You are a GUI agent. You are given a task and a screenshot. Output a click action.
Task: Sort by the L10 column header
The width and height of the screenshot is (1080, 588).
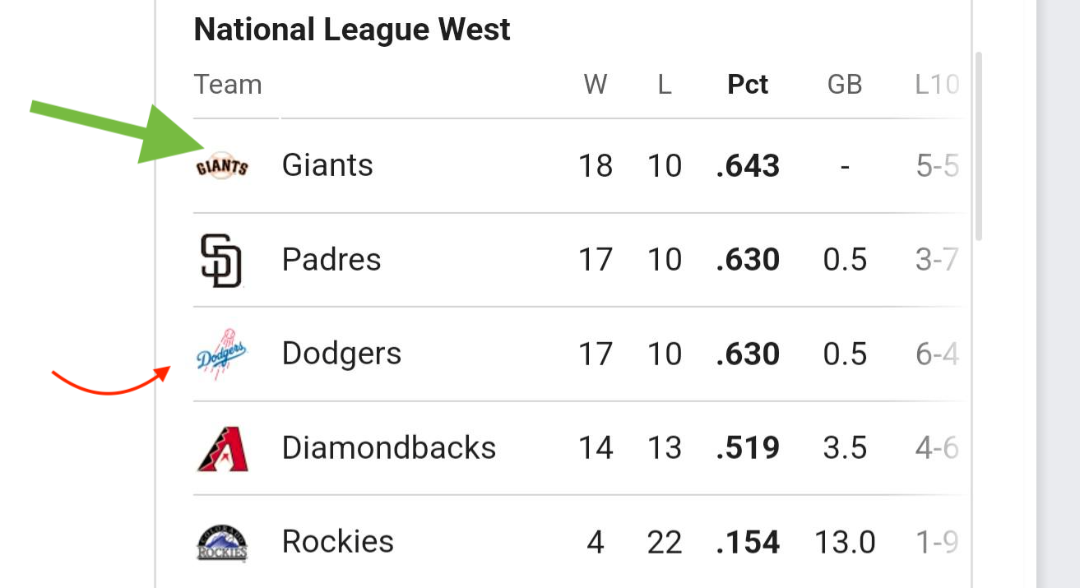[937, 85]
